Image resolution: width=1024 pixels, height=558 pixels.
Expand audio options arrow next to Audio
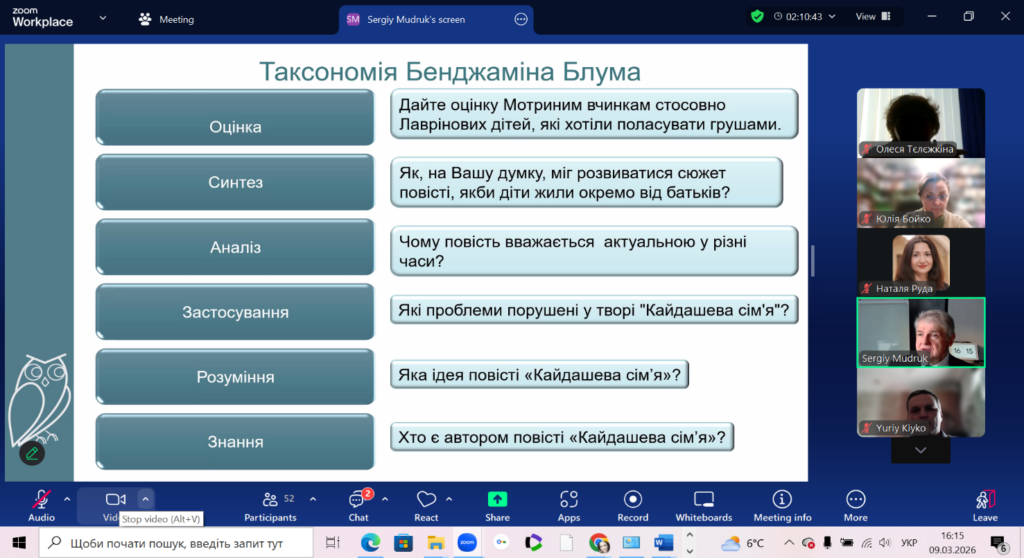pos(67,498)
